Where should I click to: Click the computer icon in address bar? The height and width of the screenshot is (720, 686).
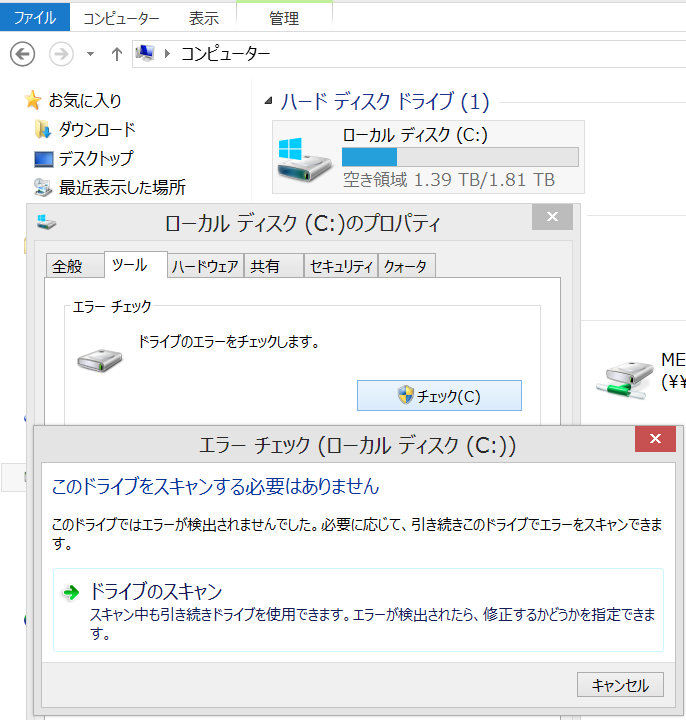click(x=145, y=54)
